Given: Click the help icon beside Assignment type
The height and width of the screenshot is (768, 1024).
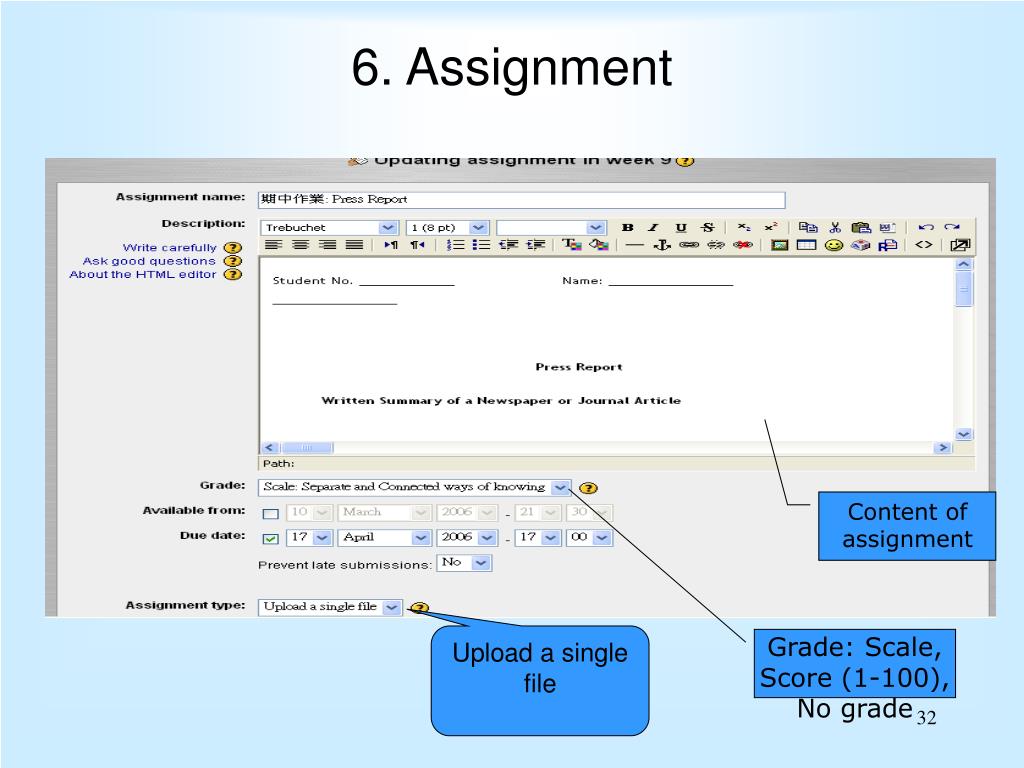Looking at the screenshot, I should click(419, 608).
